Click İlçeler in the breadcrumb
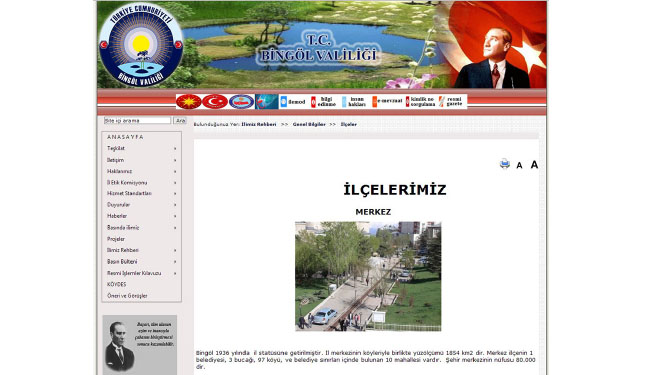The image size is (650, 375). pos(349,124)
